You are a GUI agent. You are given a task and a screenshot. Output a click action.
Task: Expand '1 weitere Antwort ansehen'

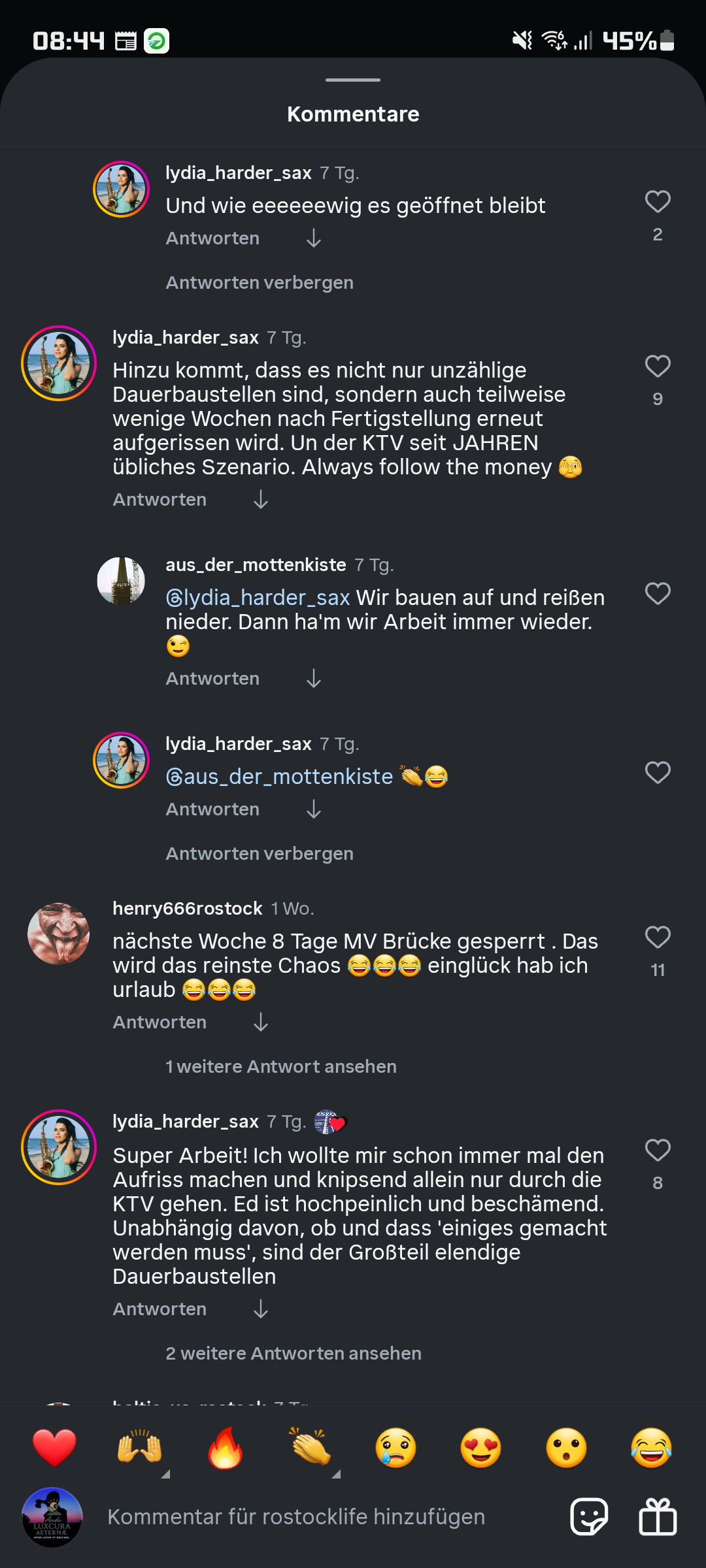click(x=281, y=1066)
